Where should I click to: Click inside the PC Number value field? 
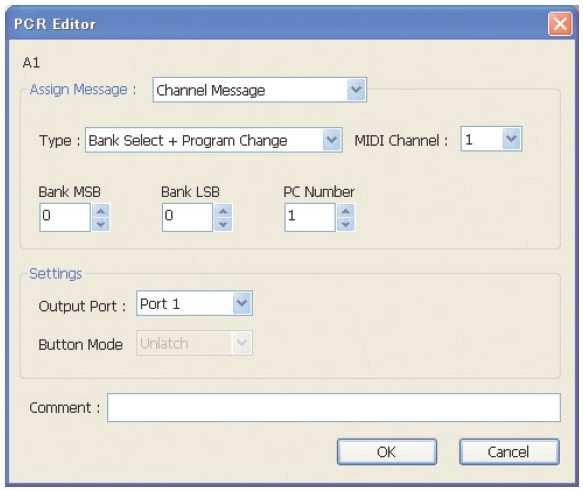(310, 217)
